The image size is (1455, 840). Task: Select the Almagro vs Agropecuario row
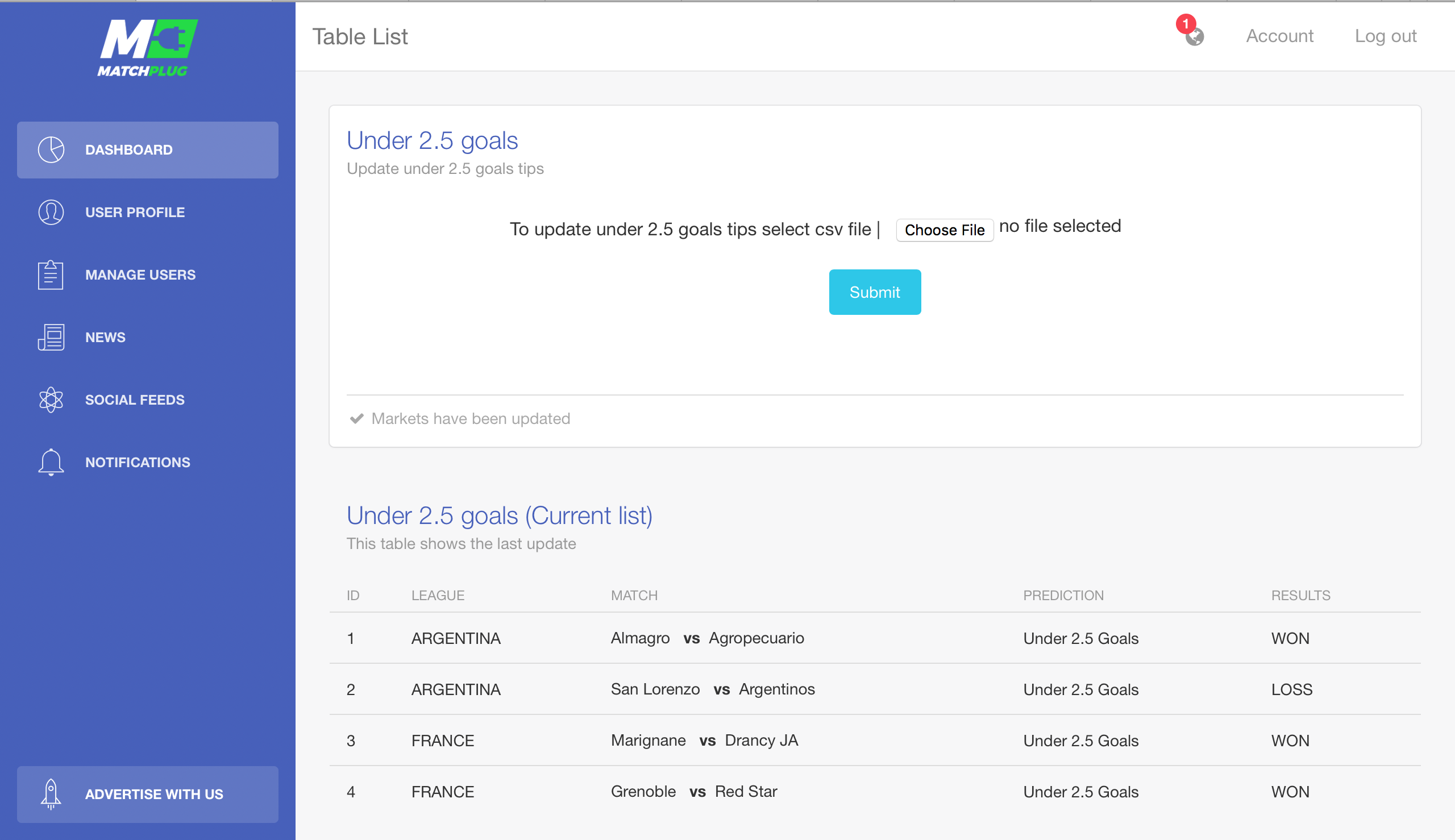875,638
